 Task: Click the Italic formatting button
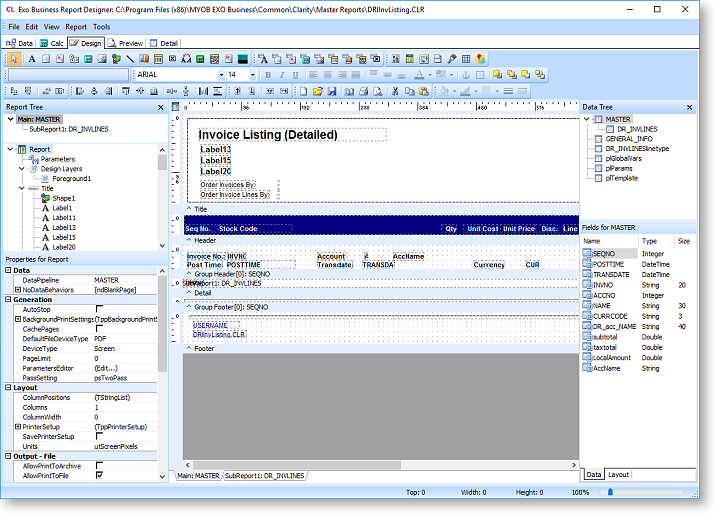pos(282,75)
